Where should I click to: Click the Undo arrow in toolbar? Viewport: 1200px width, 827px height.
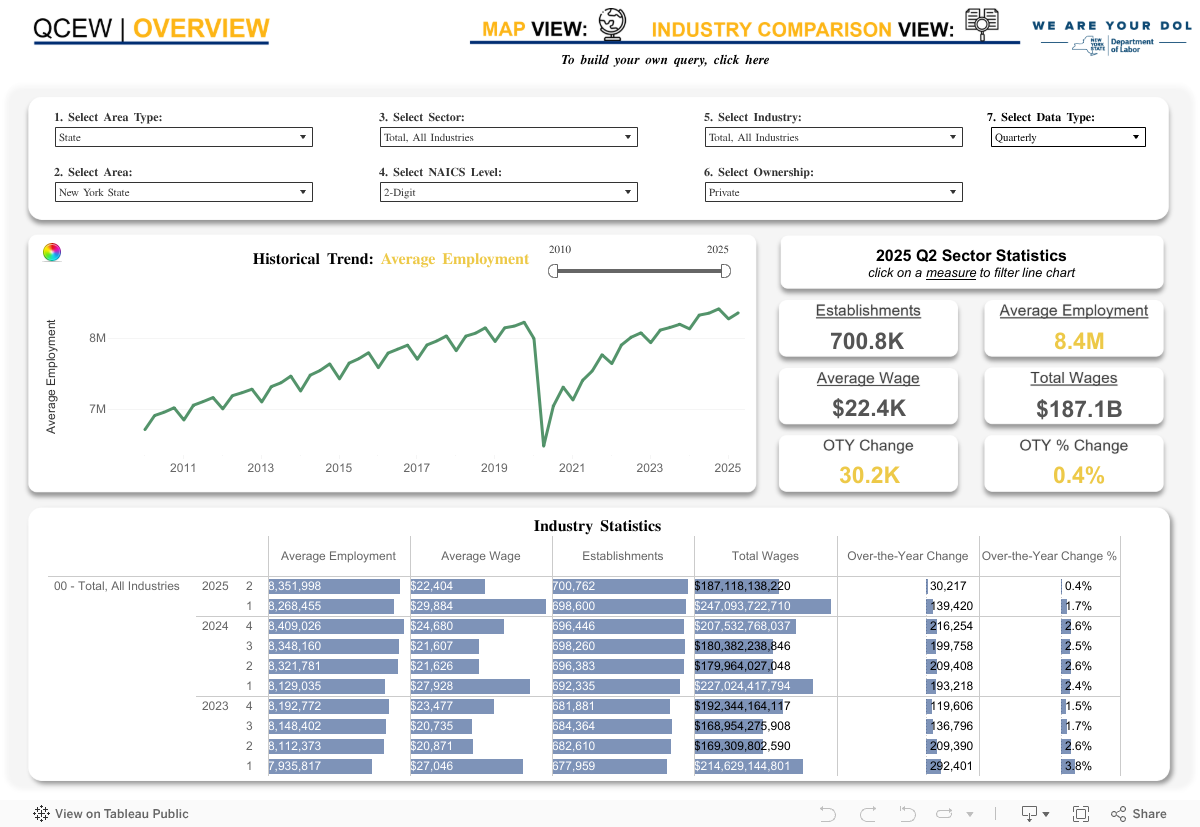tap(827, 813)
